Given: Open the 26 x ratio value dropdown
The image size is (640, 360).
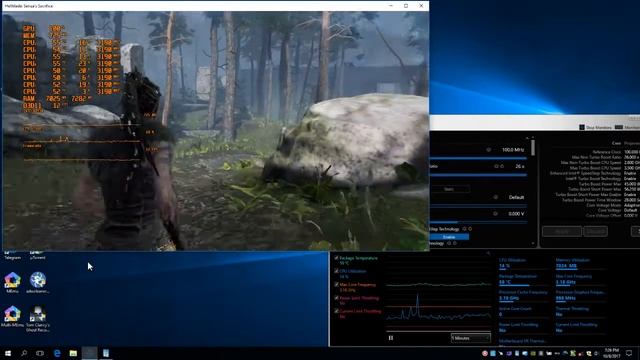Looking at the screenshot, I should coord(519,166).
